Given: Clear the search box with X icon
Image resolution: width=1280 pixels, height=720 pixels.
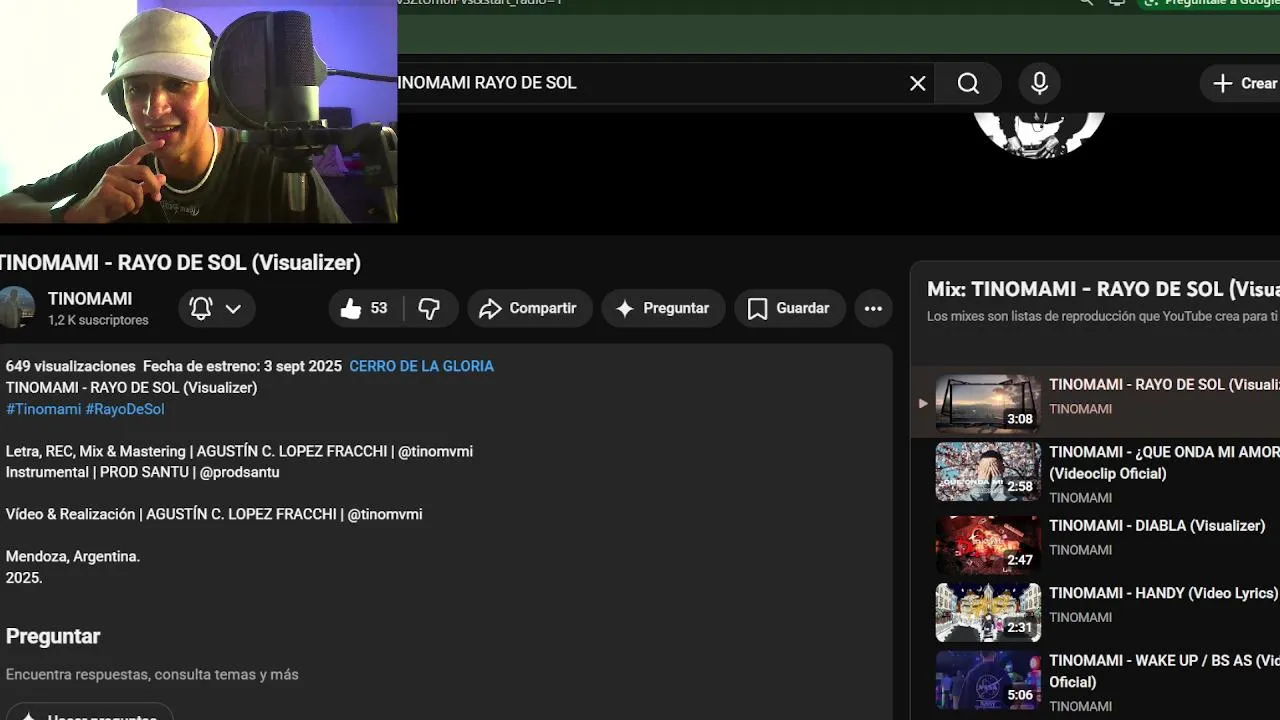Looking at the screenshot, I should tap(917, 83).
